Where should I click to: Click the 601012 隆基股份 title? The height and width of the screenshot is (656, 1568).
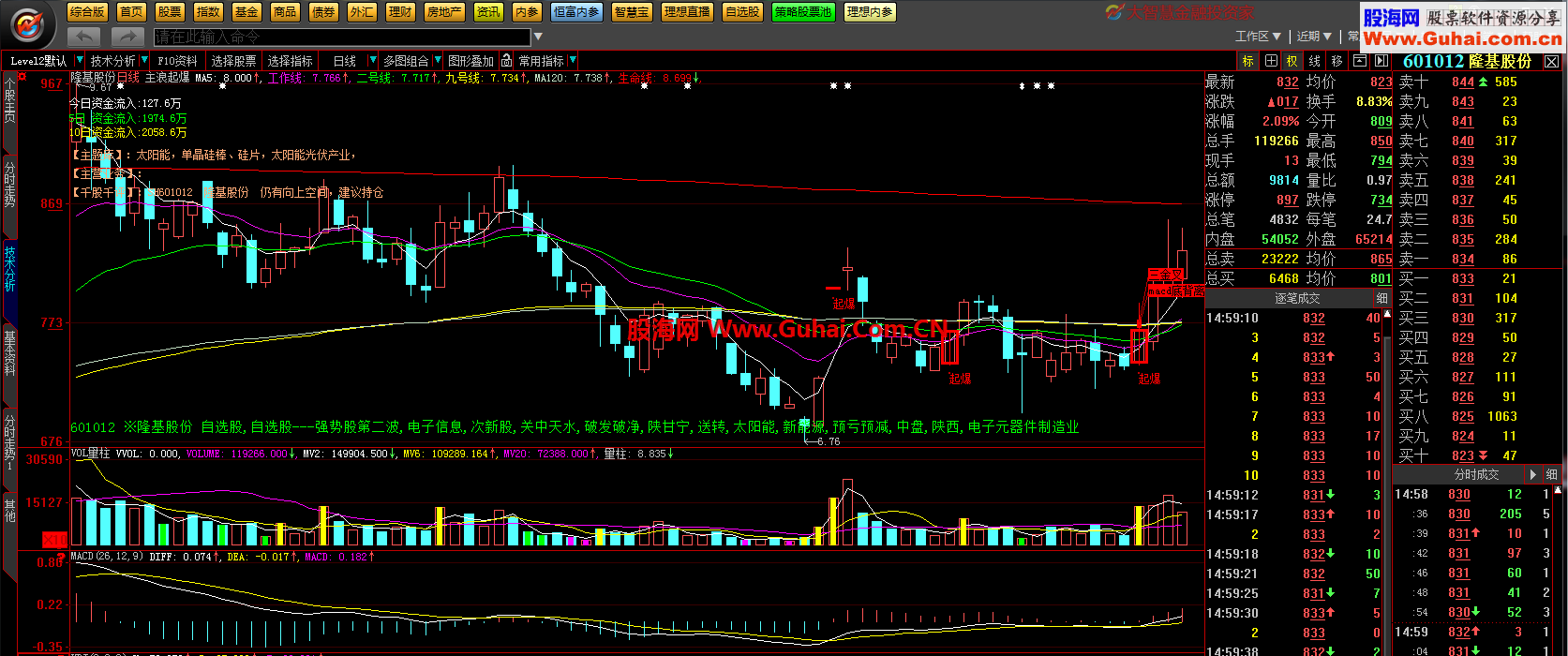1467,61
